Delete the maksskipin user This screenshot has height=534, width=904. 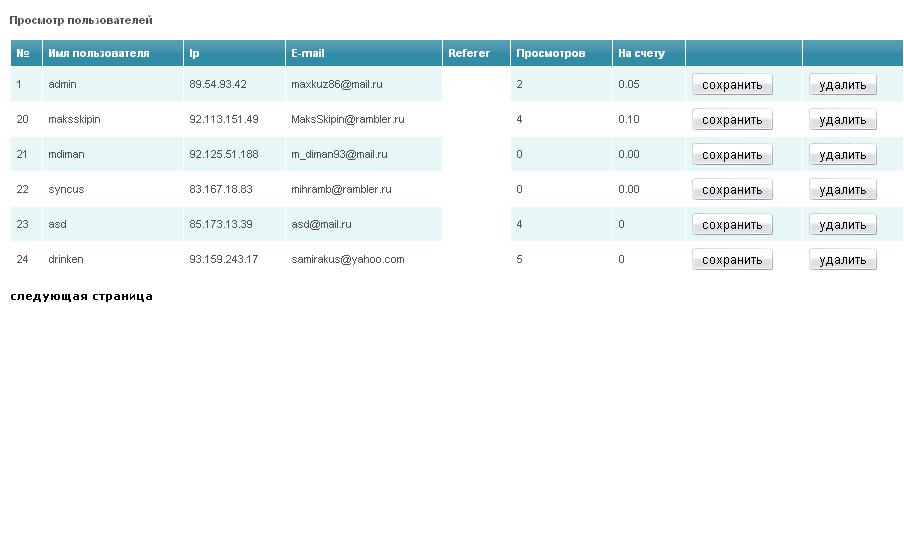pos(842,120)
